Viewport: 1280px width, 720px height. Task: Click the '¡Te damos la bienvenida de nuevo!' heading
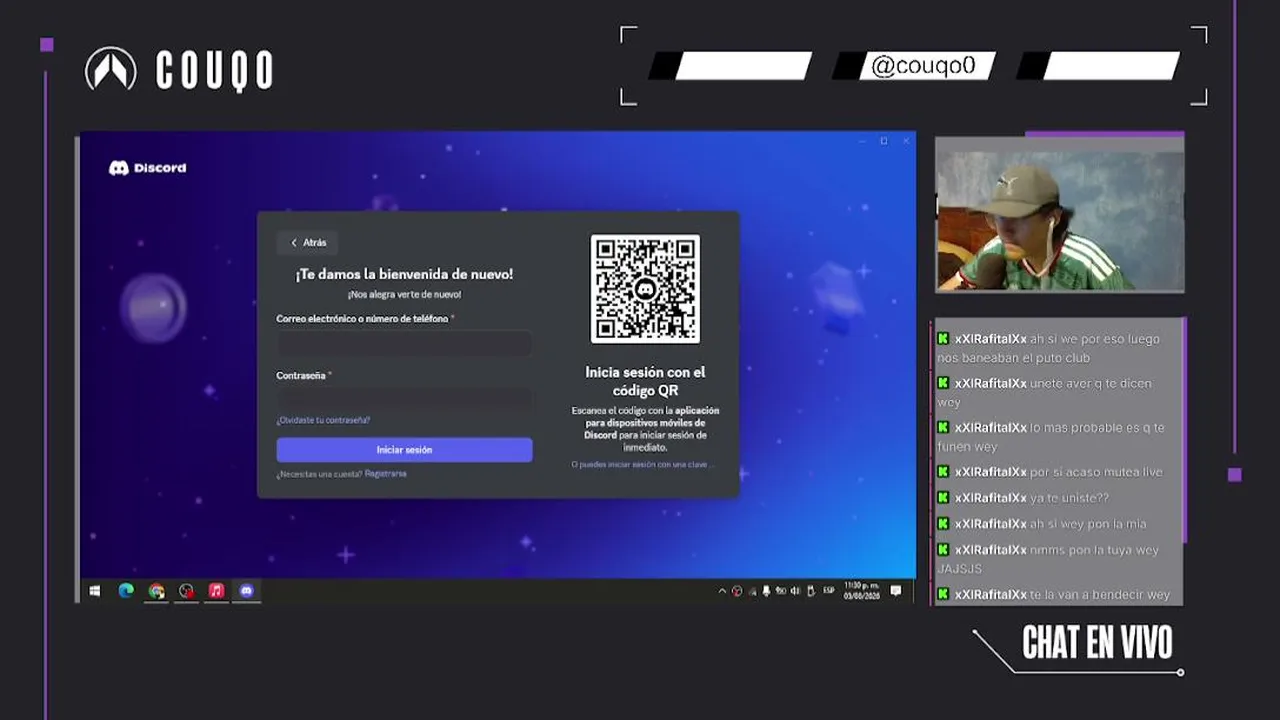[404, 274]
